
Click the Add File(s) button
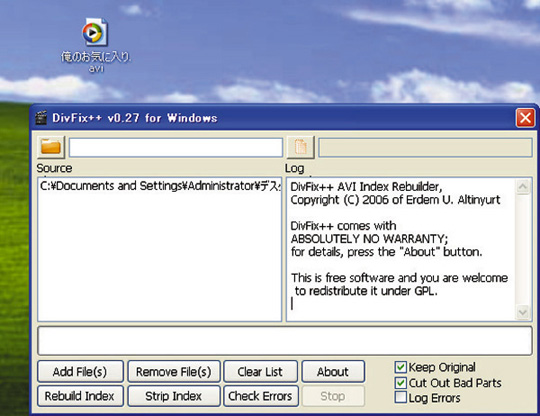[80, 372]
